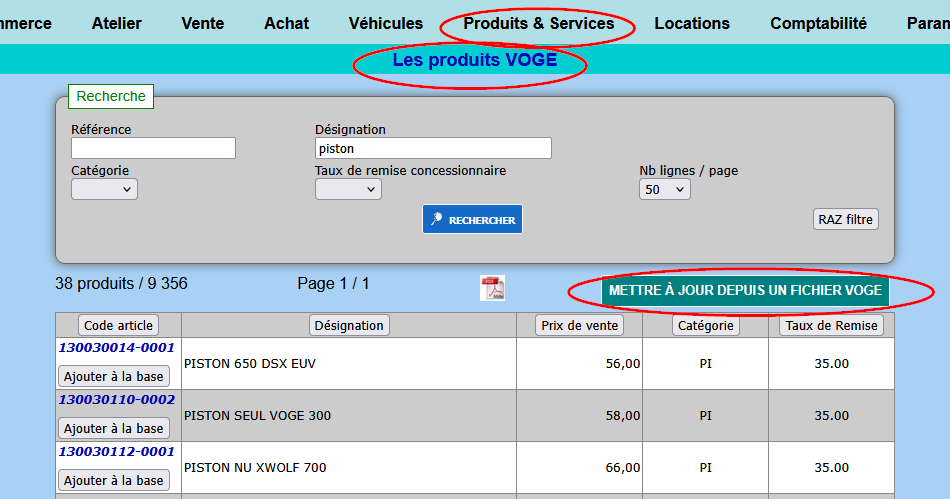Expand the Taux de remise concessionnaire dropdown
The width and height of the screenshot is (950, 499).
pos(348,189)
